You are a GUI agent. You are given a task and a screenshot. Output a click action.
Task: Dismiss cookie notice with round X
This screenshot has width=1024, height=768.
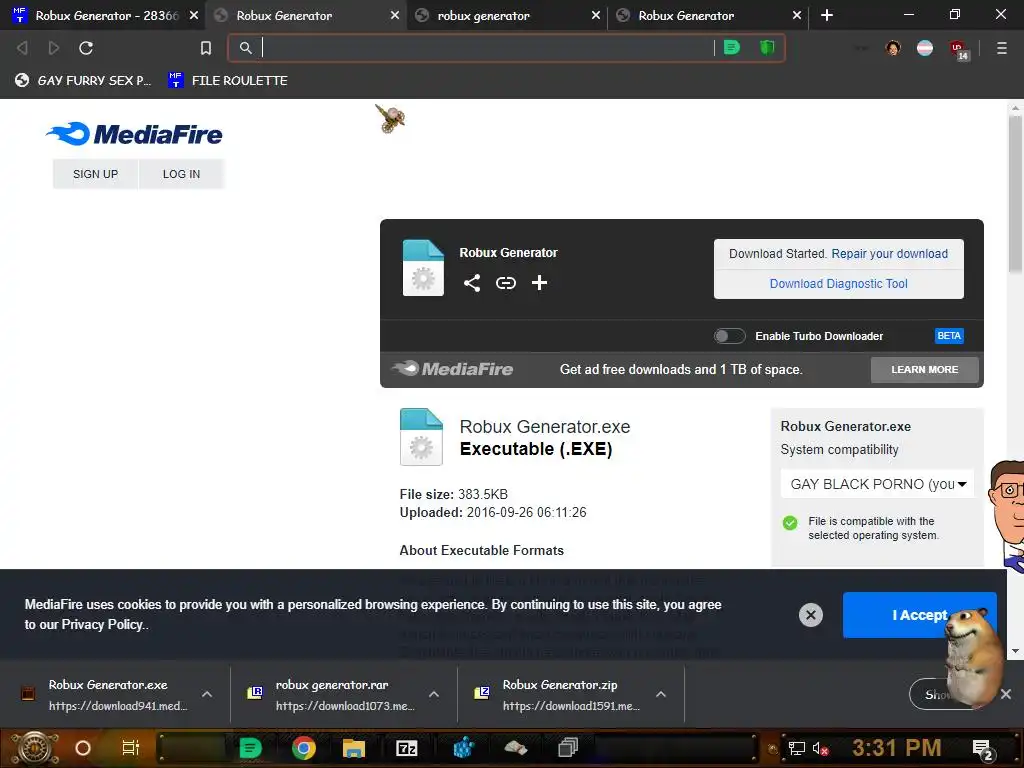810,615
